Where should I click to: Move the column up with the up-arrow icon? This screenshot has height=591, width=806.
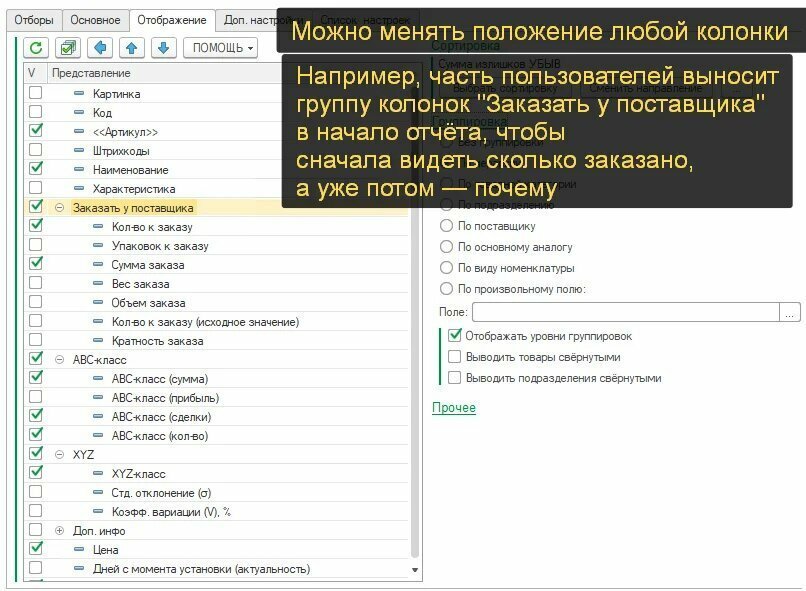(x=132, y=48)
